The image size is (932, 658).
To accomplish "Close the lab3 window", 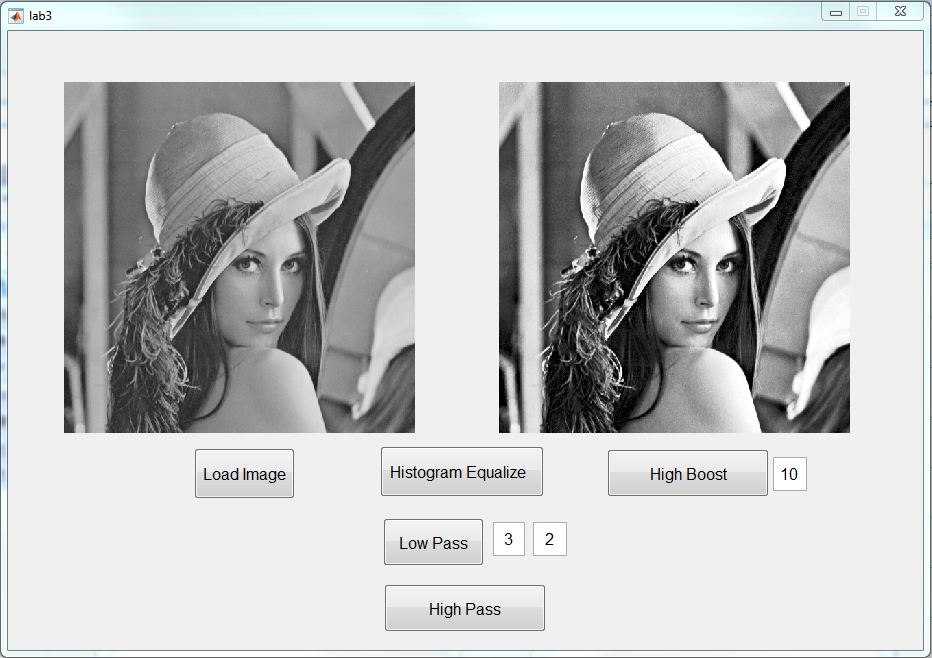I will 899,12.
